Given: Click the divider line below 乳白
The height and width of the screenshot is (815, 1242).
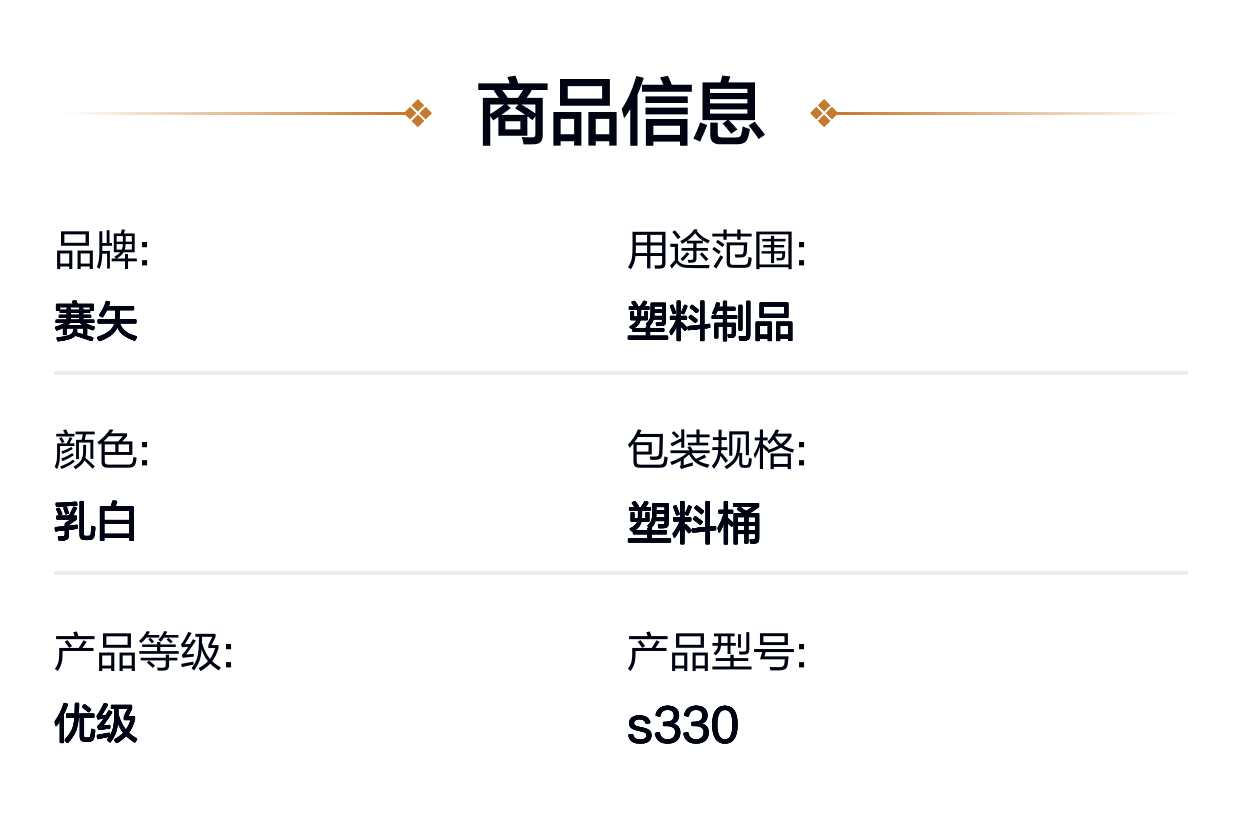Looking at the screenshot, I should point(621,573).
